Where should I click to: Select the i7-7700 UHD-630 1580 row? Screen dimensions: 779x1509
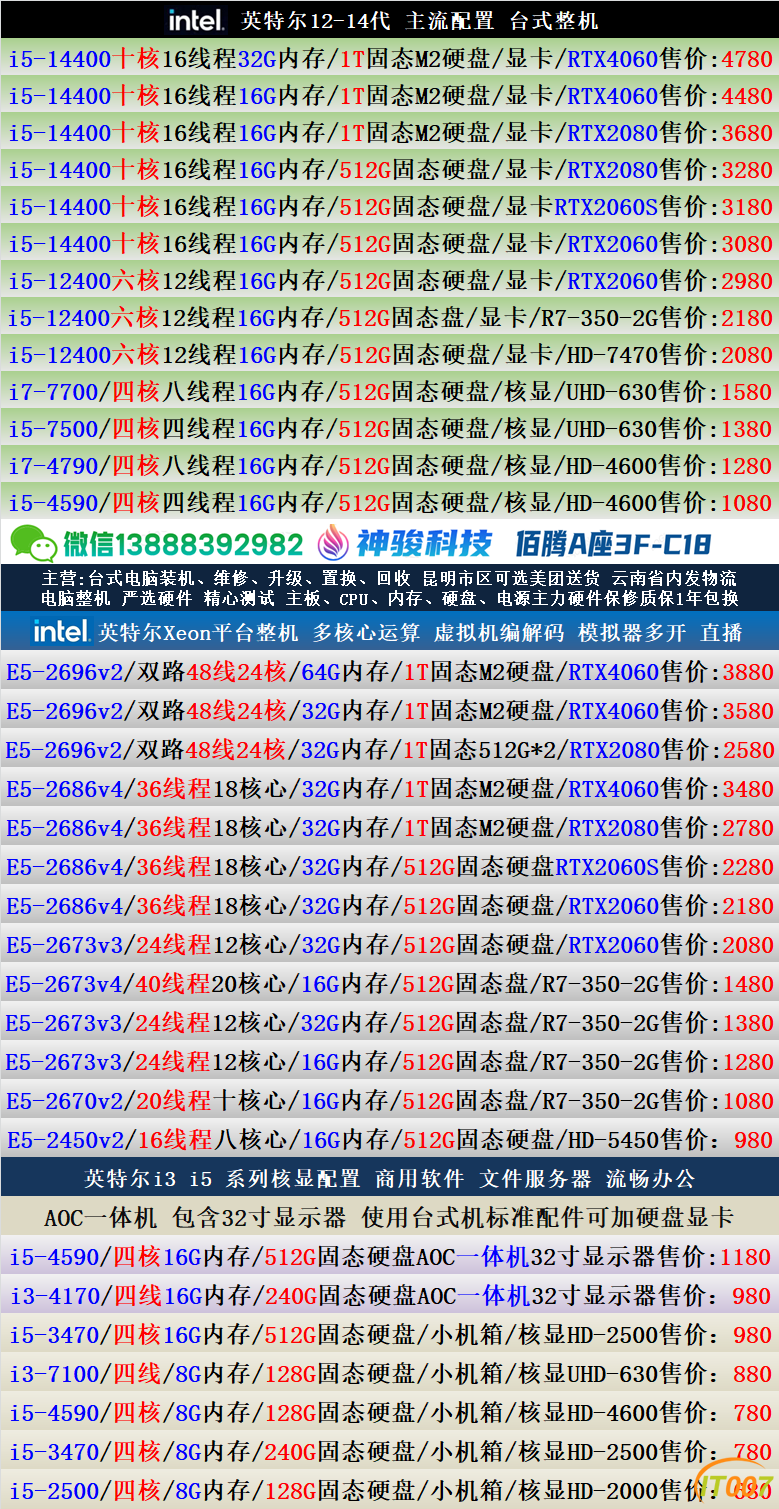389,392
